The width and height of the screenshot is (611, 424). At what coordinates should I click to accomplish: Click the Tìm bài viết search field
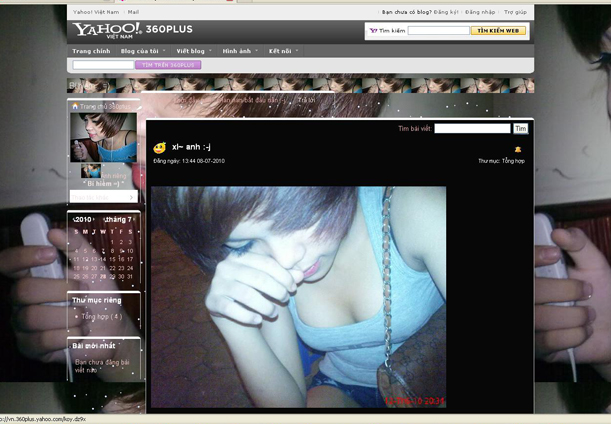tap(472, 129)
